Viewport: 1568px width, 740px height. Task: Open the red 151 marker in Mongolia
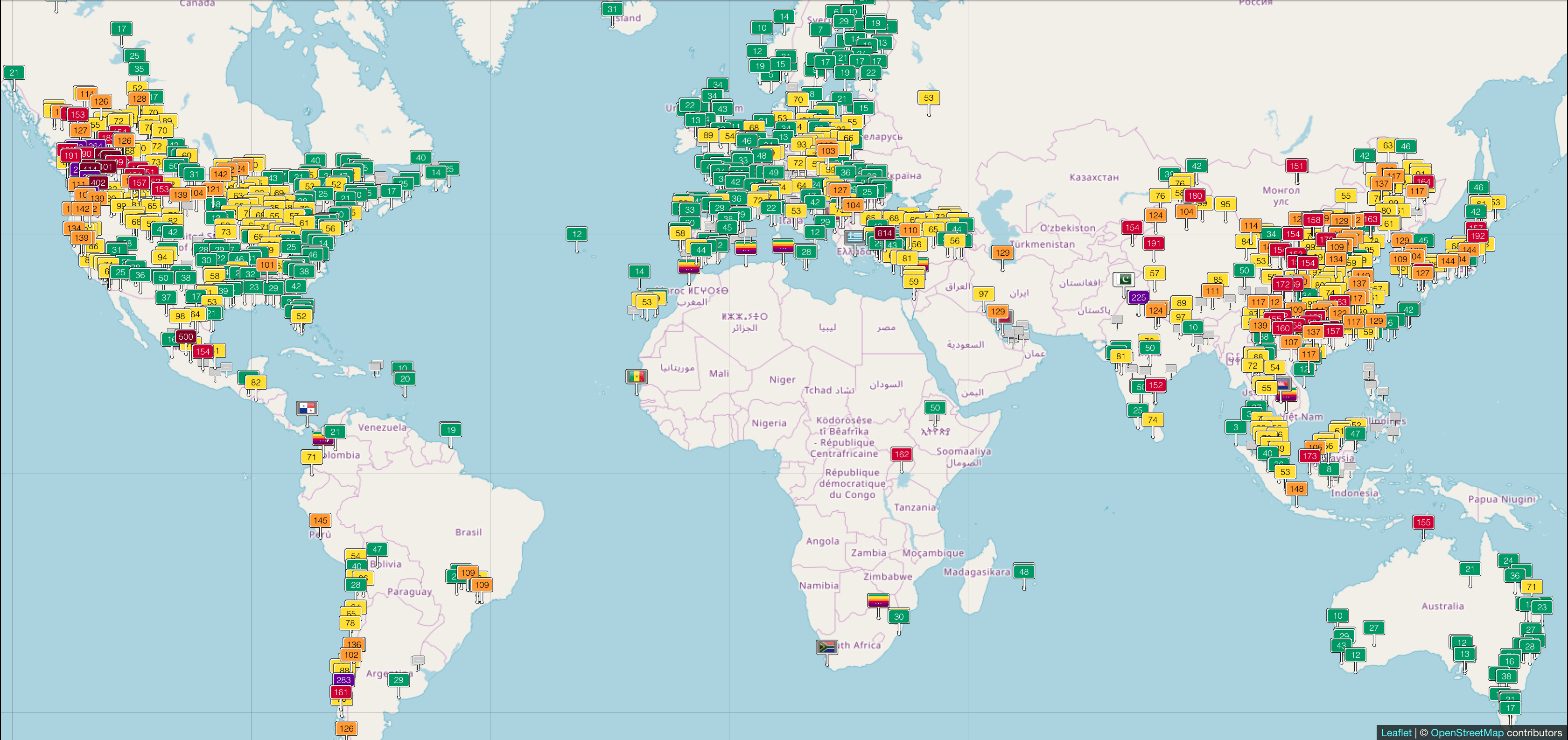click(1296, 166)
